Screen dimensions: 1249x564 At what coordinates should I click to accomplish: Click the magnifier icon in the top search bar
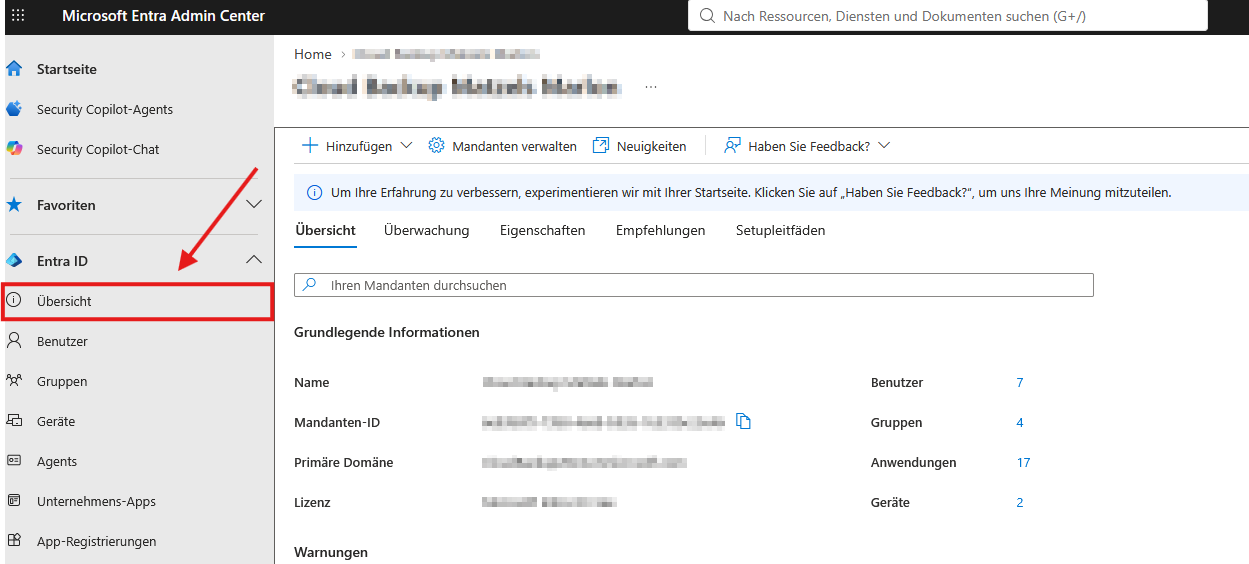708,16
